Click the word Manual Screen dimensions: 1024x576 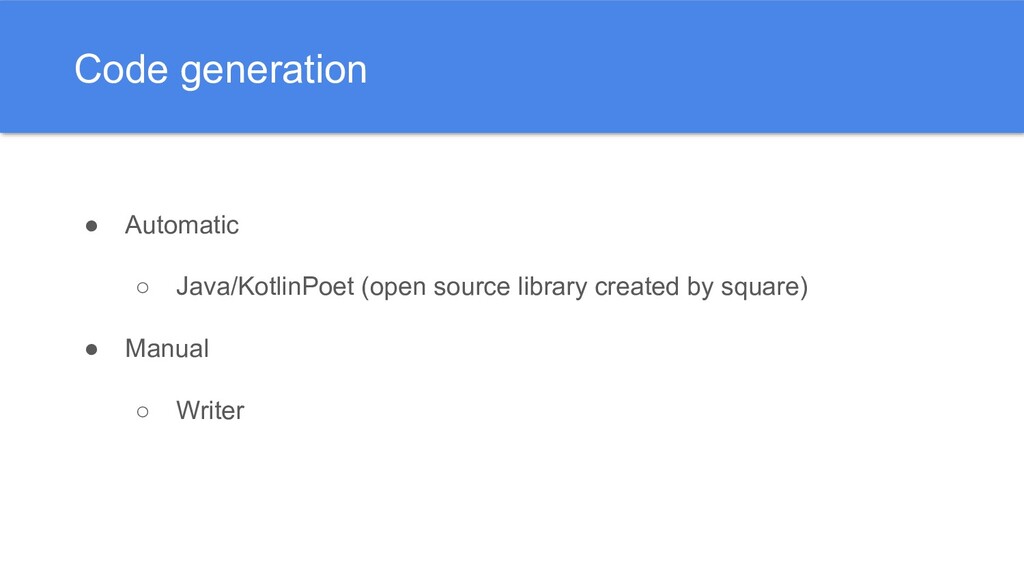(x=166, y=350)
